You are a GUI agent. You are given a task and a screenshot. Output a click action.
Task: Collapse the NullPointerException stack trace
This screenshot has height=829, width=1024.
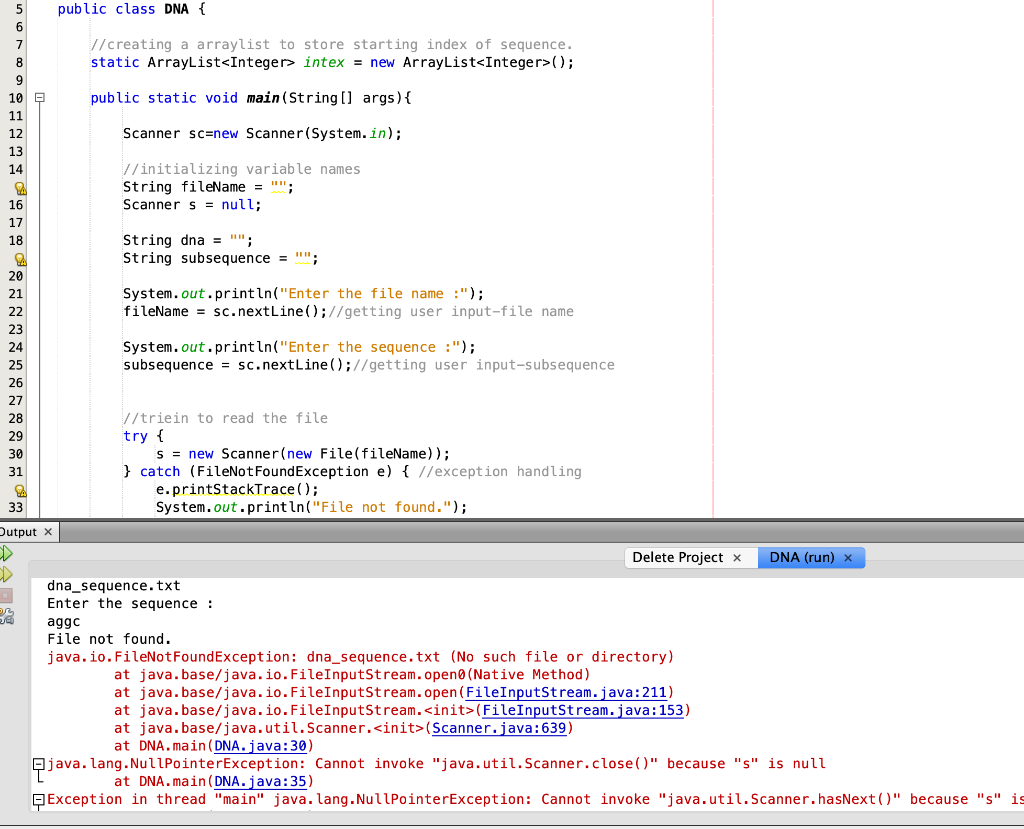(37, 763)
